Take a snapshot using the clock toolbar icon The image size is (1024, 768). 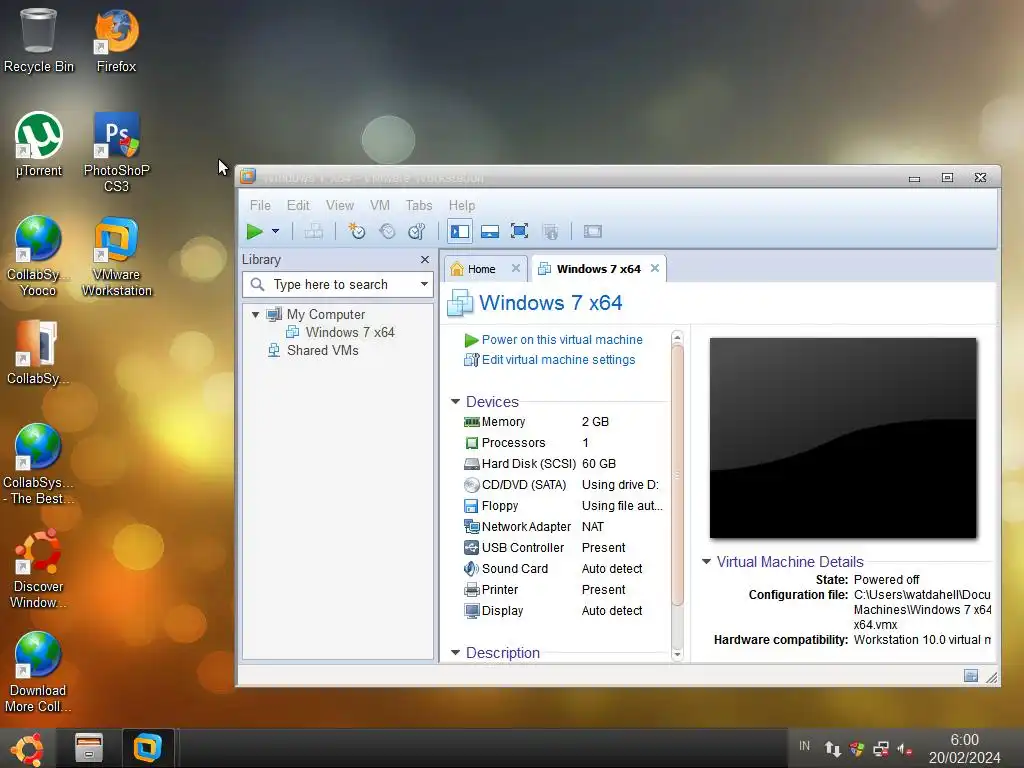(x=357, y=231)
